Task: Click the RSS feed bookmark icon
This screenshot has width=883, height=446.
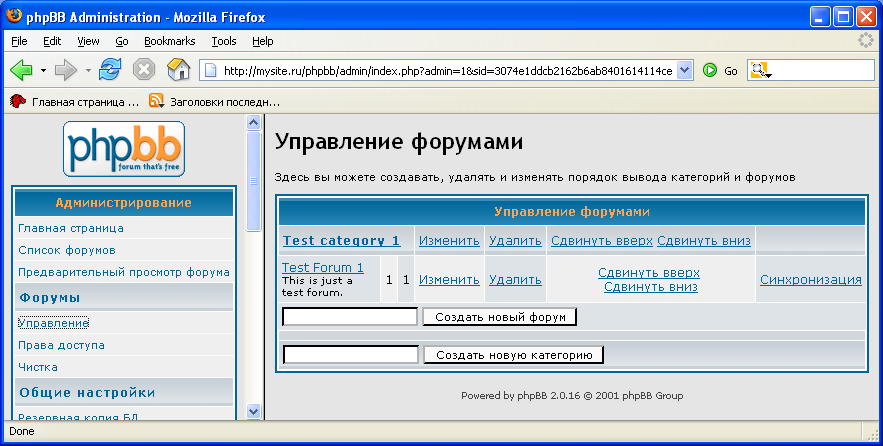Action: pyautogui.click(x=157, y=101)
